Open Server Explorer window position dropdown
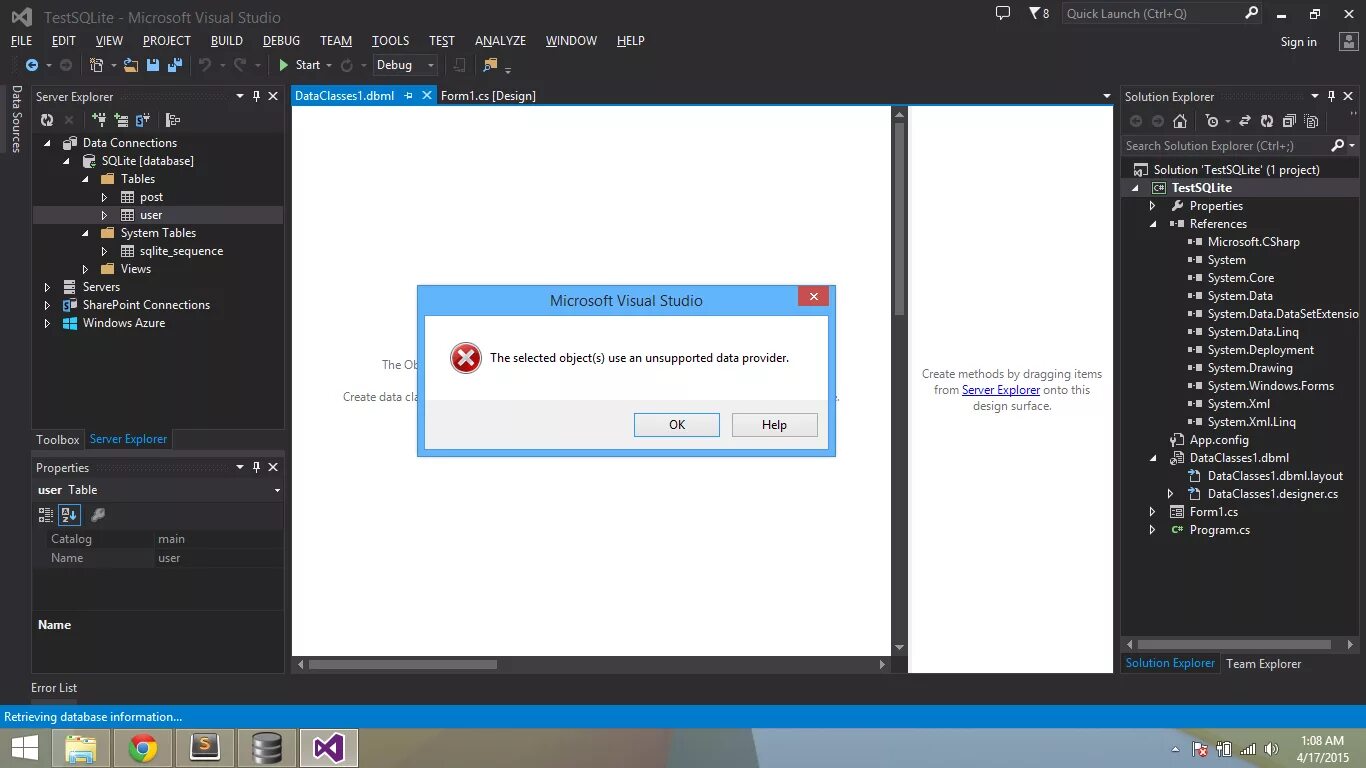 (x=240, y=97)
